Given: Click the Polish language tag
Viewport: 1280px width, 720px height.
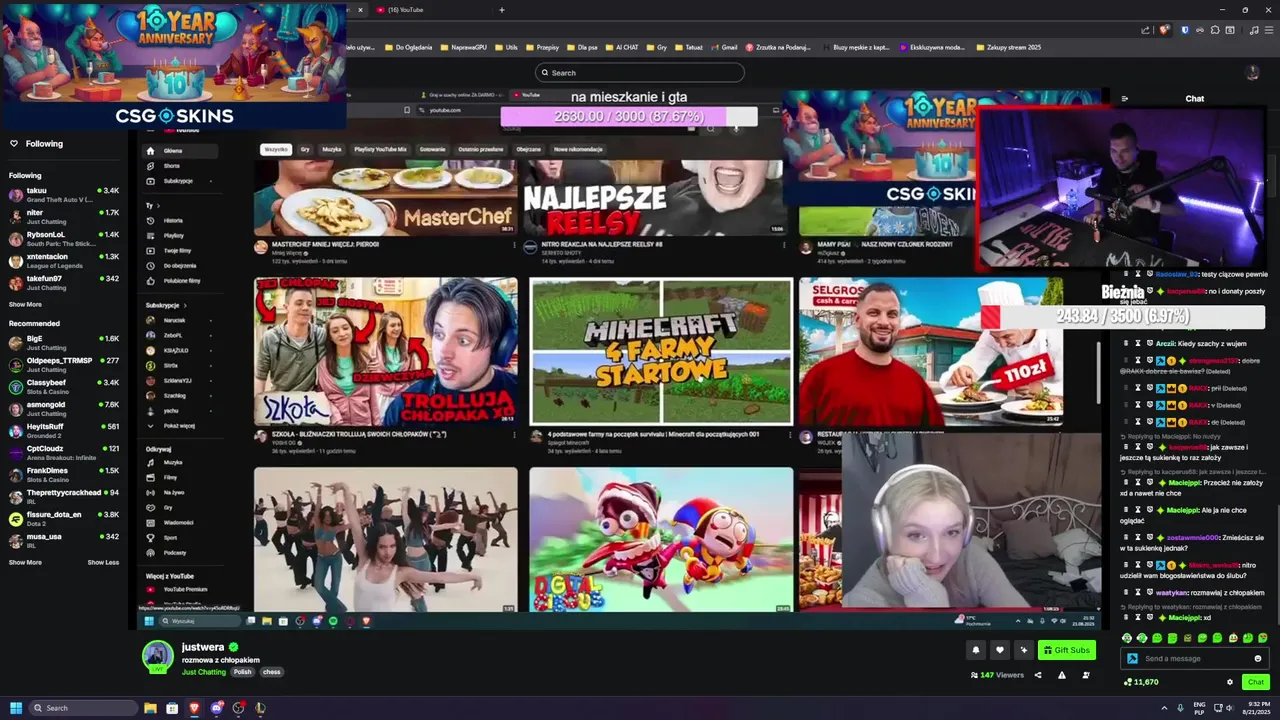Looking at the screenshot, I should [x=242, y=672].
